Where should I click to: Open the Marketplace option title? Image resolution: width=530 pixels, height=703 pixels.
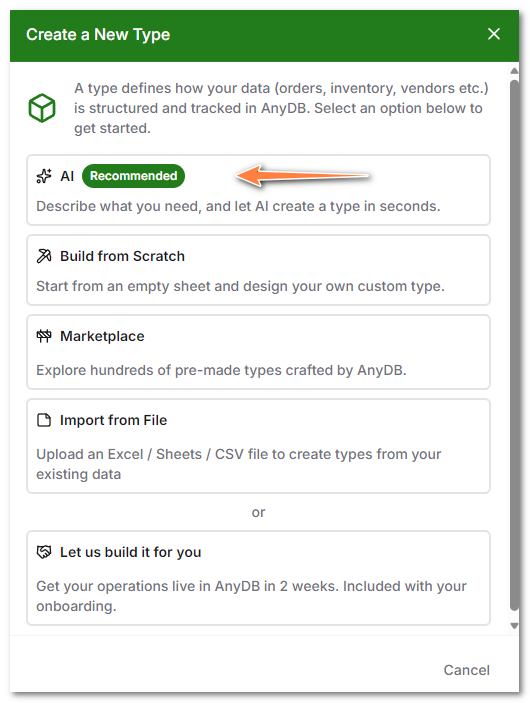pyautogui.click(x=102, y=336)
